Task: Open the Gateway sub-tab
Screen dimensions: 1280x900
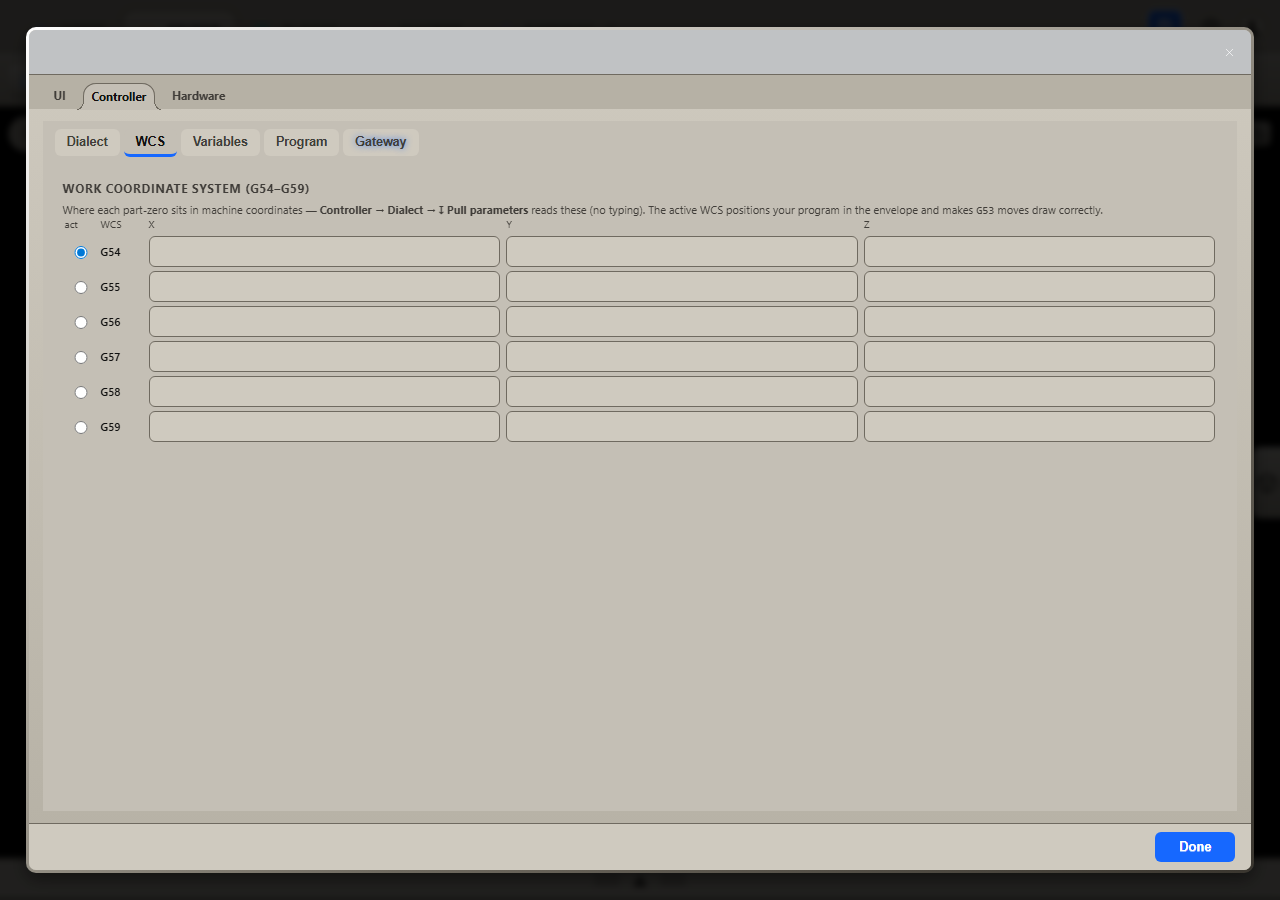Action: click(x=381, y=142)
